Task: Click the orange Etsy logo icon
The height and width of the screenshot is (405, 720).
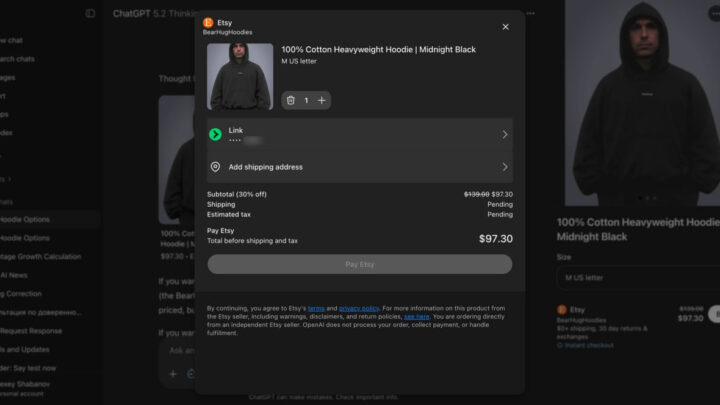Action: point(208,22)
